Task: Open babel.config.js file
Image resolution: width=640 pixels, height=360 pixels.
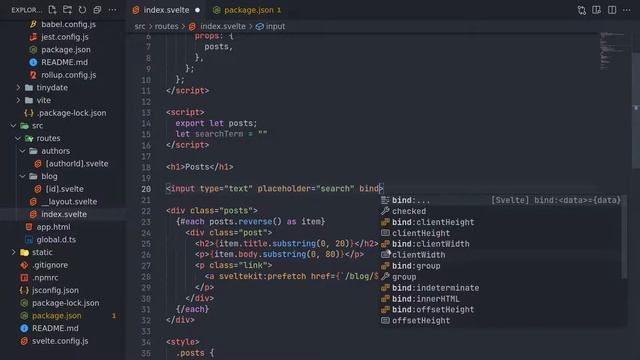Action: 68,24
